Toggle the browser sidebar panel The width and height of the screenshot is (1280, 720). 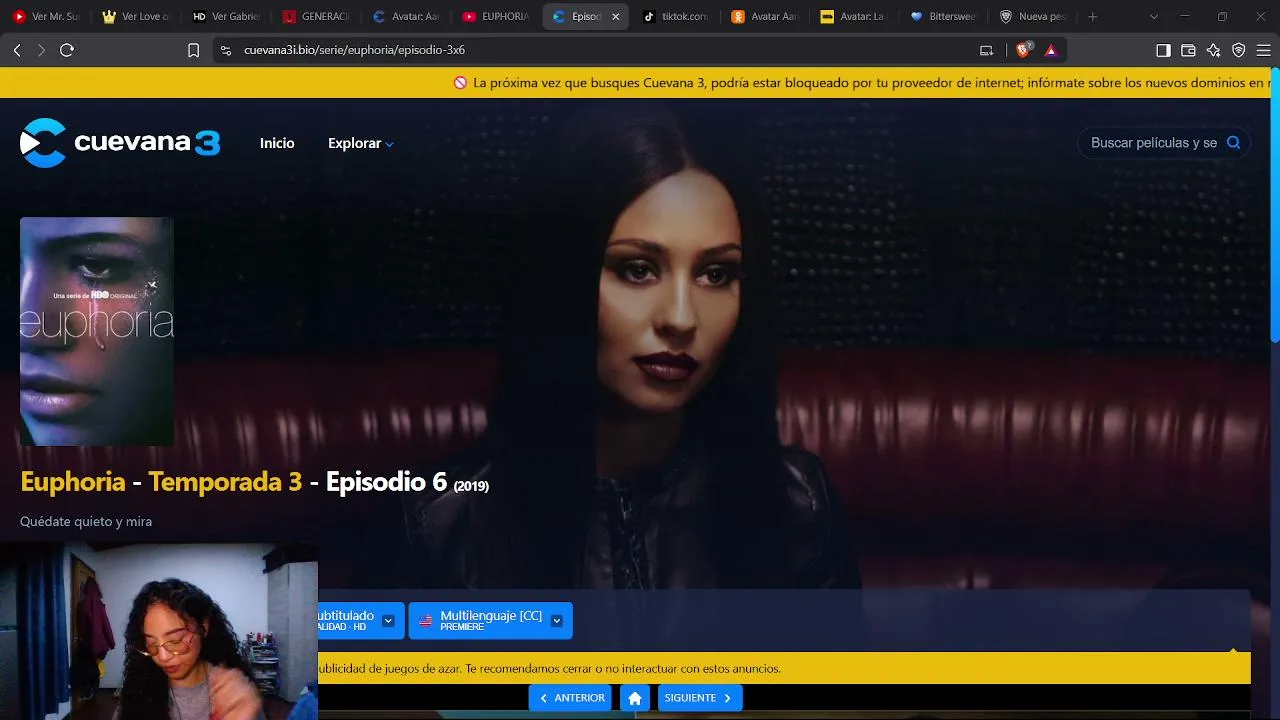1163,50
